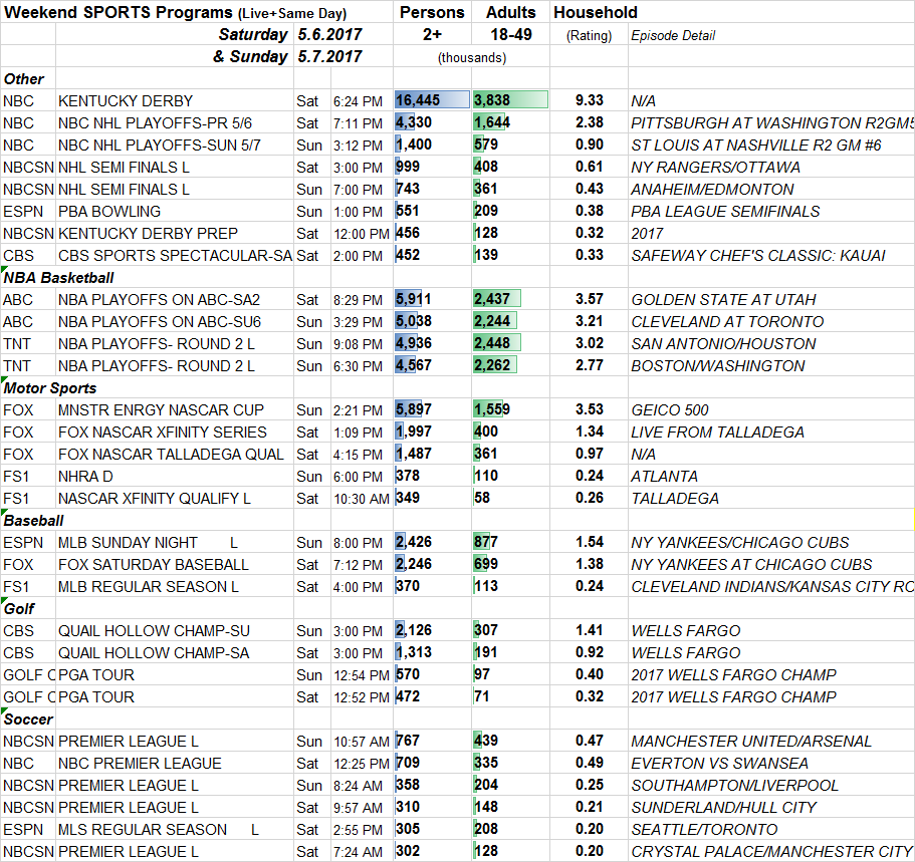
Task: Select the Soccer section header
Action: (x=28, y=720)
